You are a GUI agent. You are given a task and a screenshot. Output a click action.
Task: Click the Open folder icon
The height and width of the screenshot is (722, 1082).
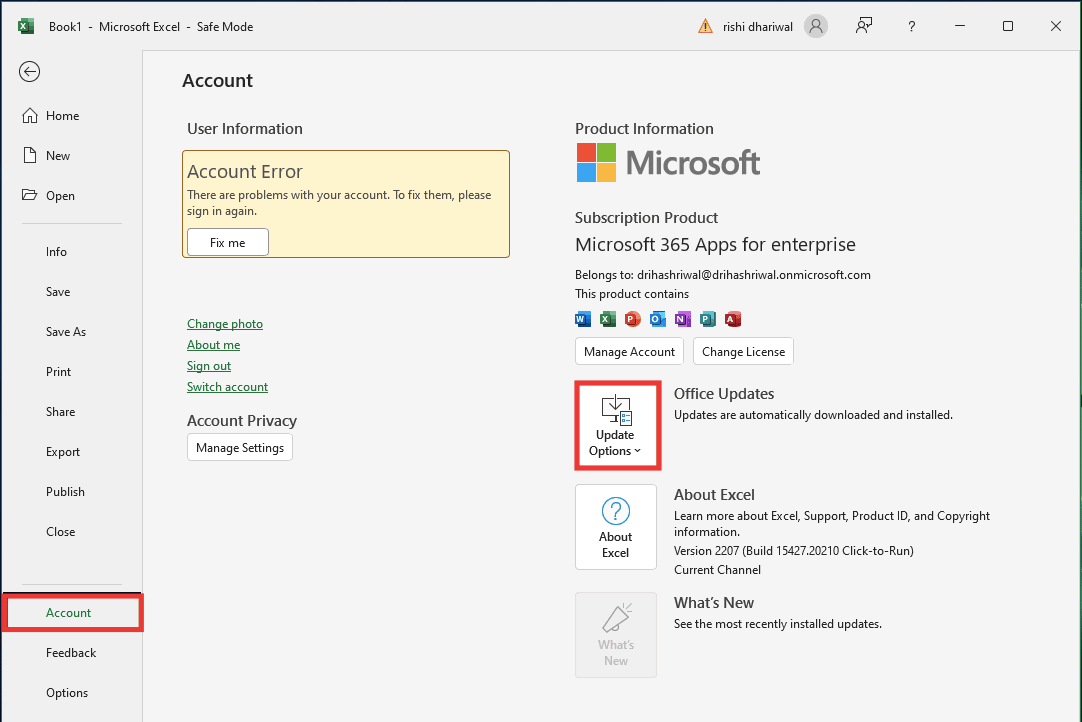pos(30,196)
